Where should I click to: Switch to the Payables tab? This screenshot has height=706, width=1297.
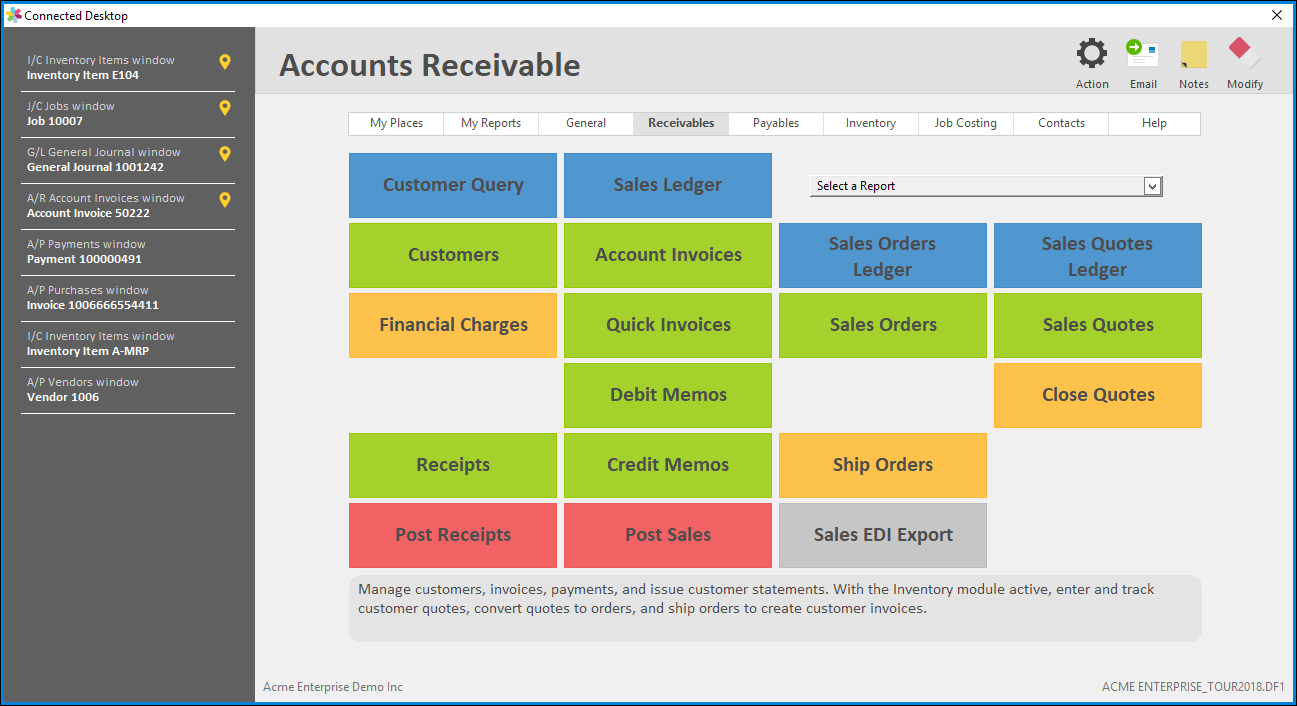click(x=776, y=123)
